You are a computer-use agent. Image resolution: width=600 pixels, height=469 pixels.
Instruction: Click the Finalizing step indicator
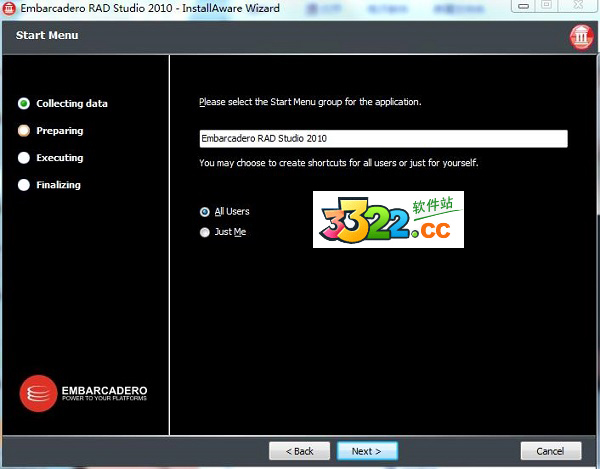point(24,185)
